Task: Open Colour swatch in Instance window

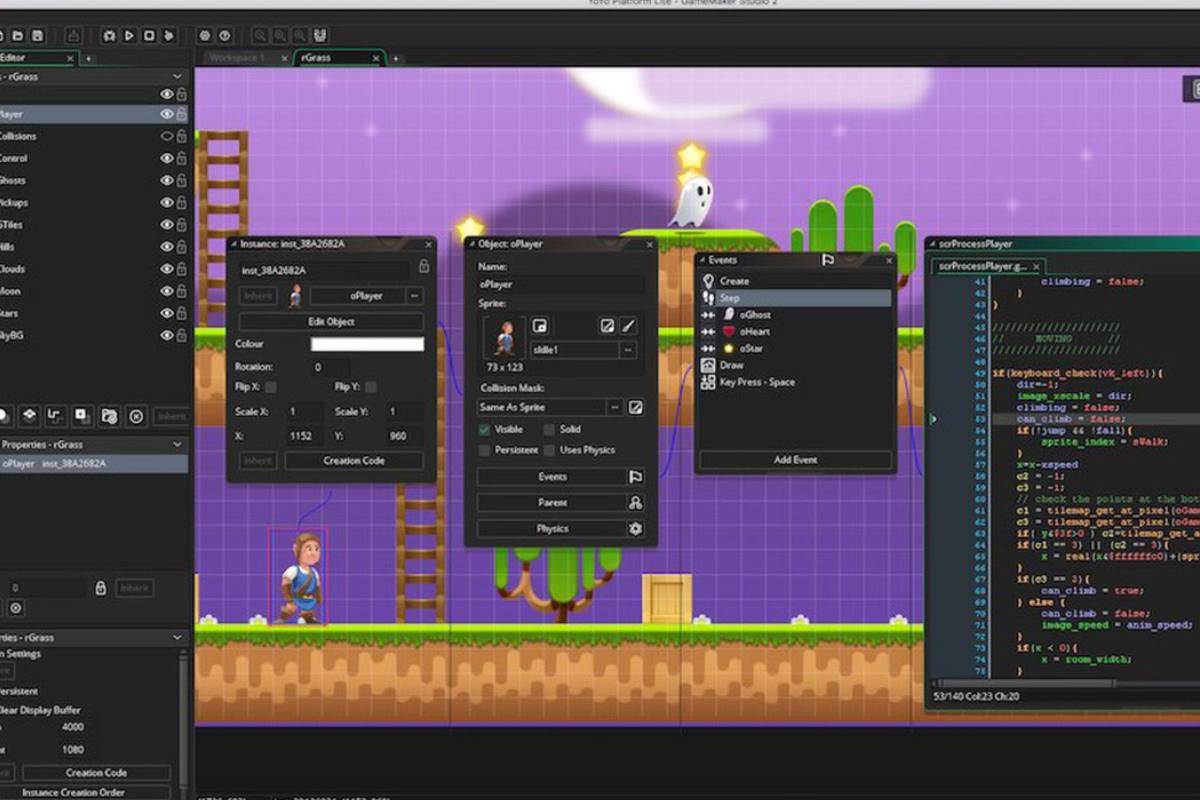Action: point(367,344)
